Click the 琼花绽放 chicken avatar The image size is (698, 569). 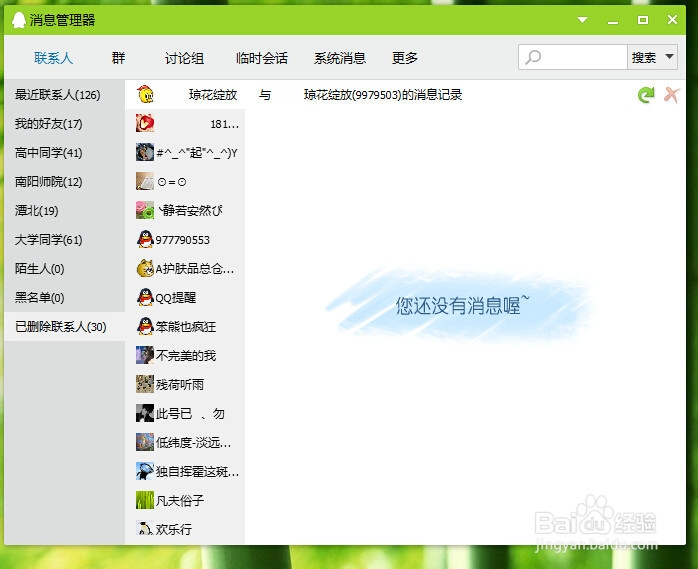145,94
